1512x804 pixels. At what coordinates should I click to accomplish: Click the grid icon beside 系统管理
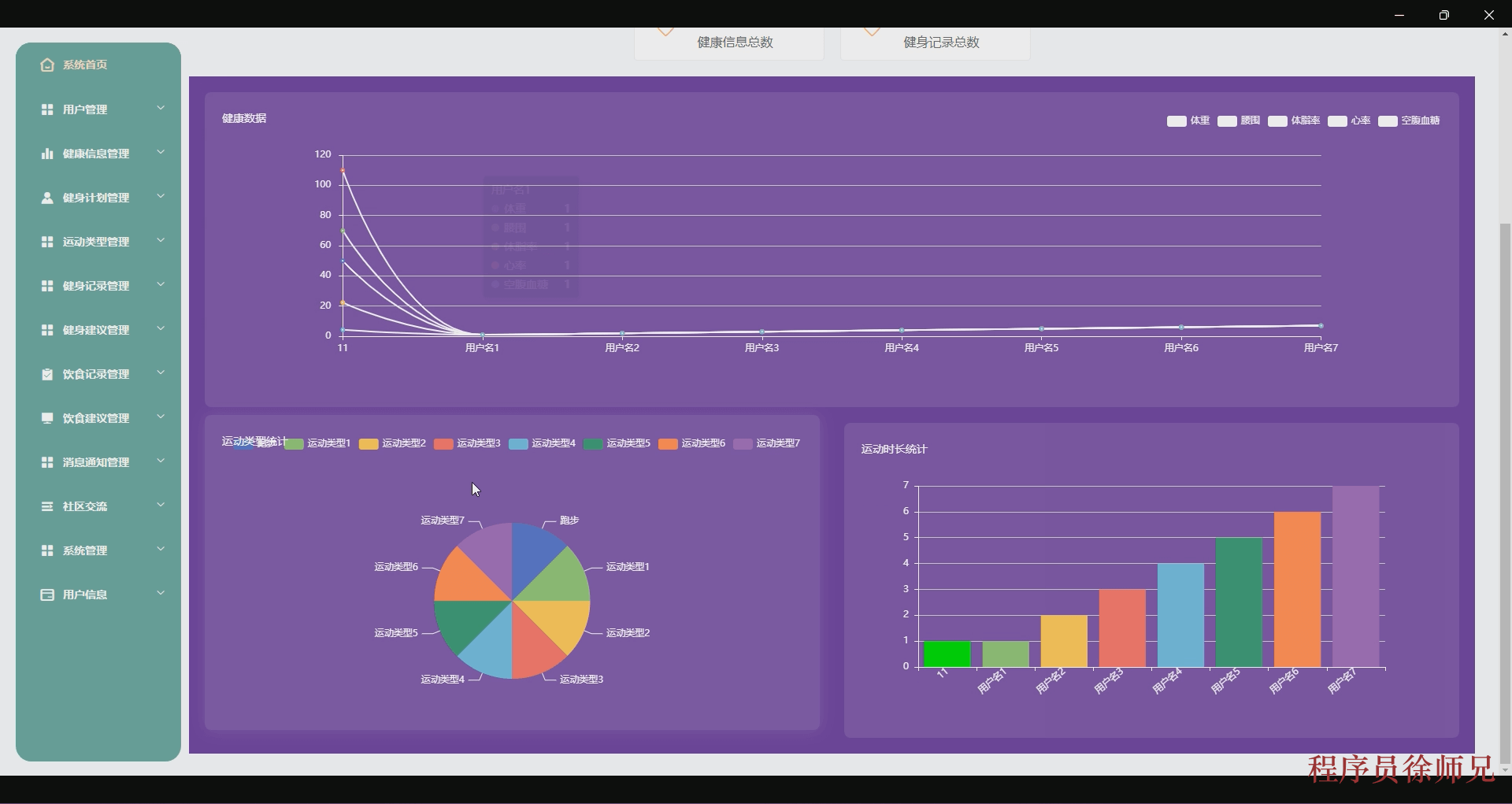coord(47,550)
